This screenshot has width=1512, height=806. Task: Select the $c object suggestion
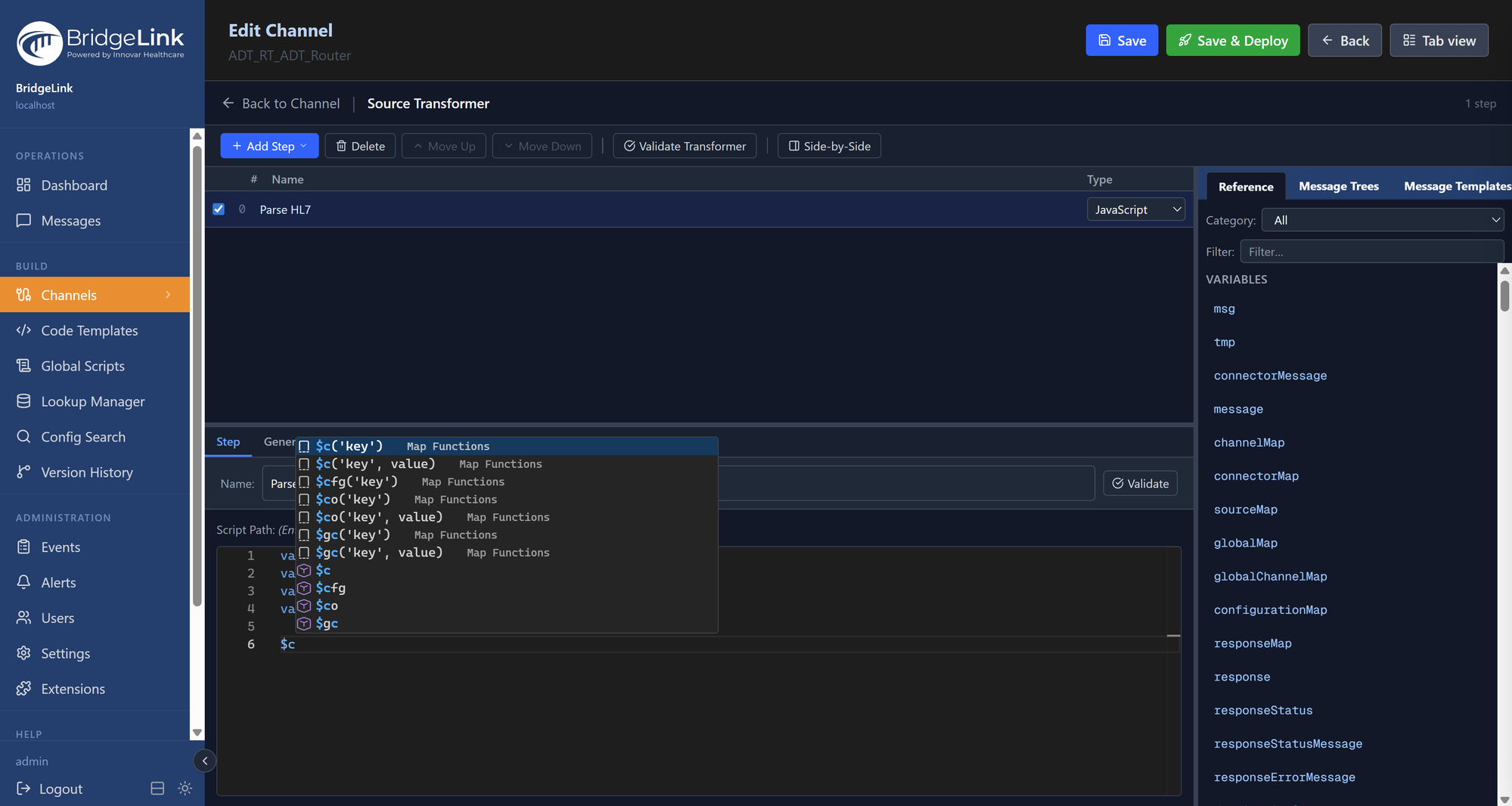[x=506, y=570]
